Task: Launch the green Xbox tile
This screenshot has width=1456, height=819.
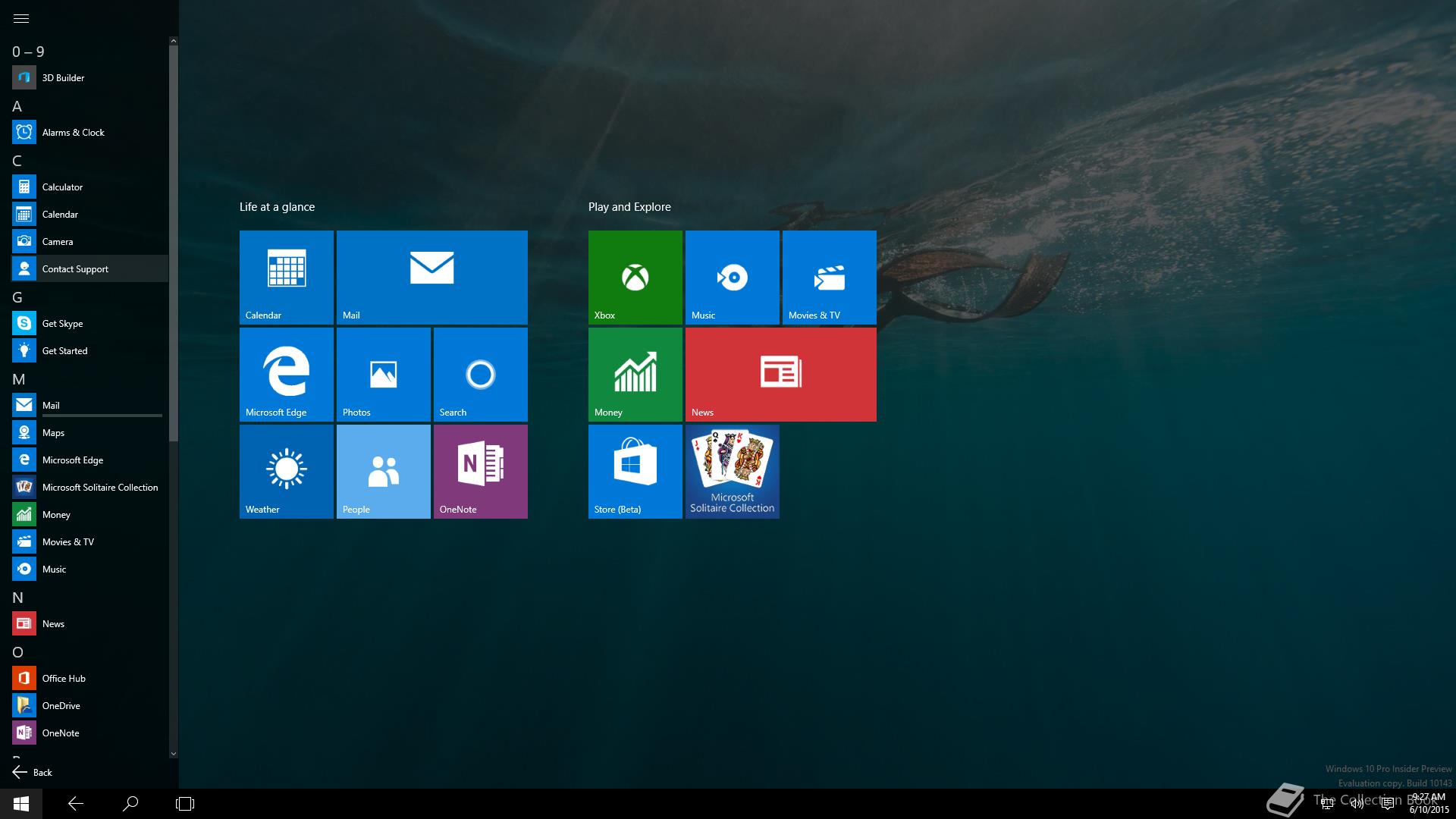Action: coord(635,278)
